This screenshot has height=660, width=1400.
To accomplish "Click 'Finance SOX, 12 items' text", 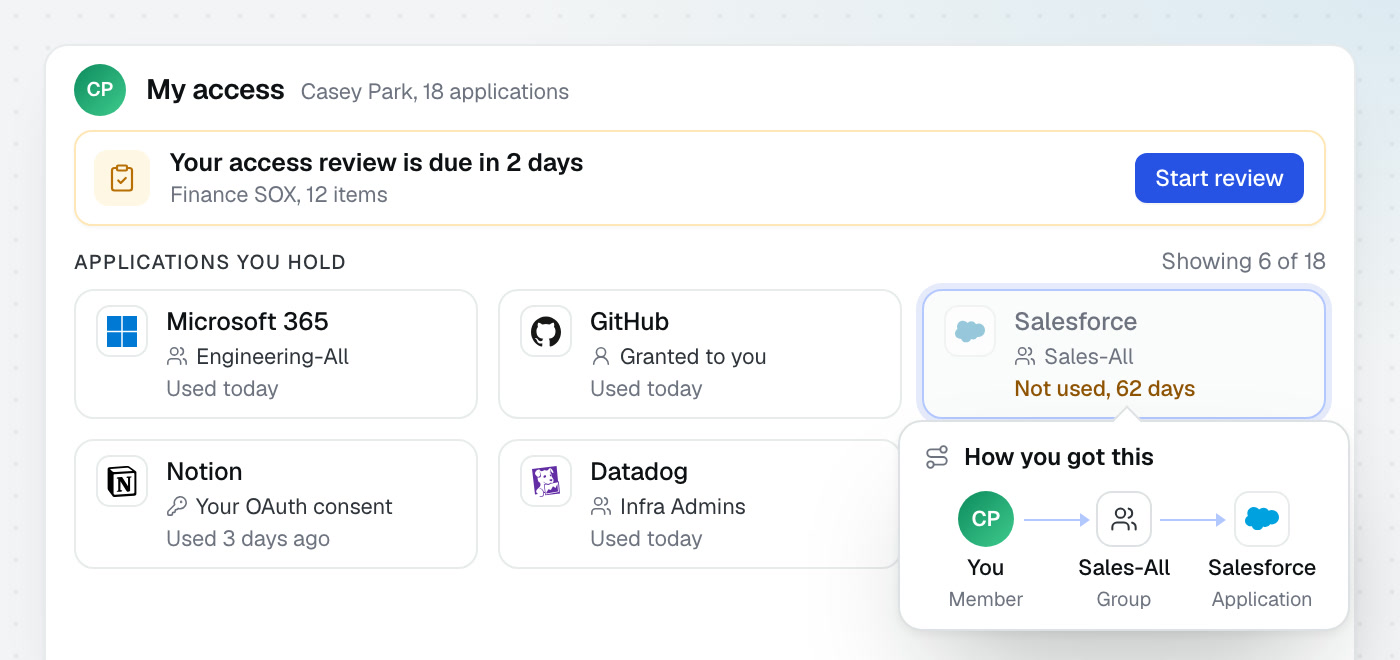I will (279, 194).
